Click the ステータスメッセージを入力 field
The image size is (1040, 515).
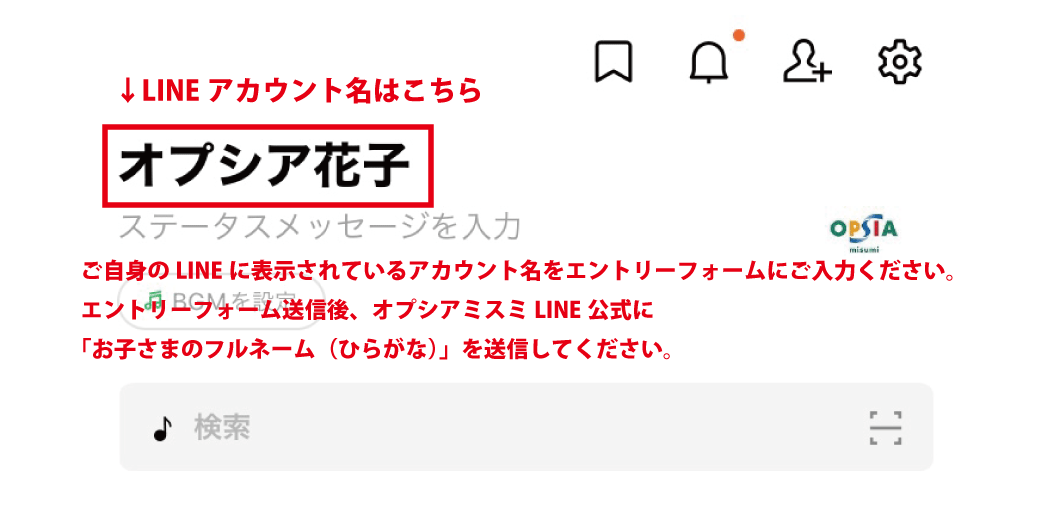click(x=320, y=227)
